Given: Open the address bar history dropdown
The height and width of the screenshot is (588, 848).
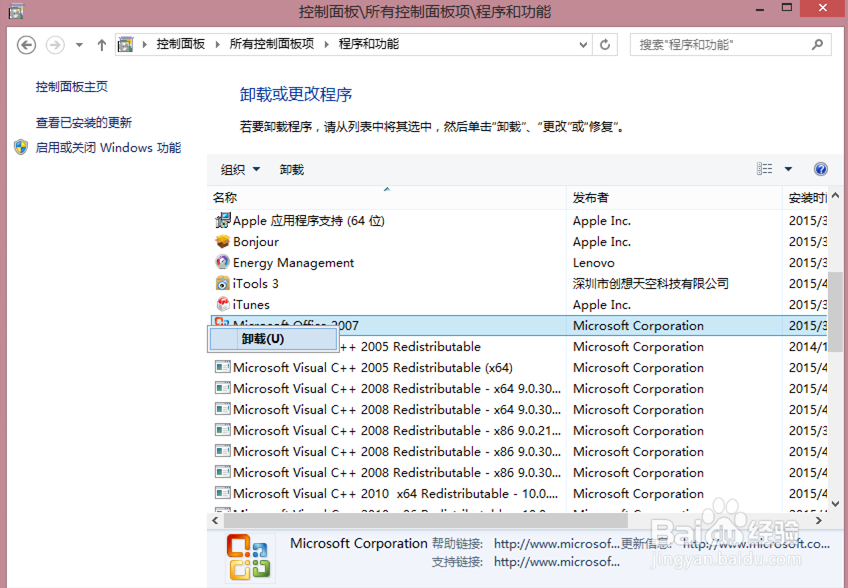Looking at the screenshot, I should pos(583,45).
